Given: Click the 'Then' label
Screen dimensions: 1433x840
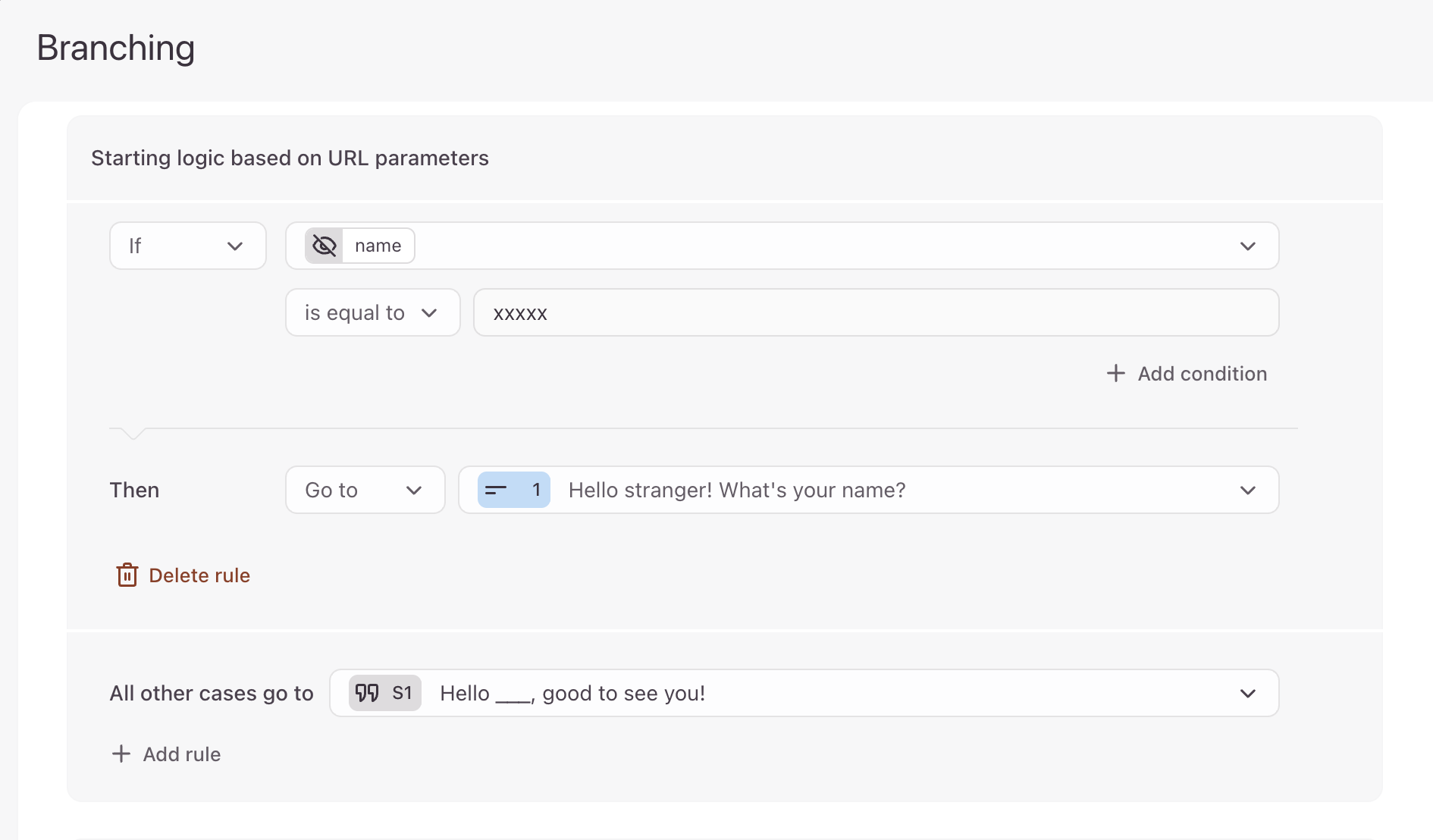Looking at the screenshot, I should 134,490.
